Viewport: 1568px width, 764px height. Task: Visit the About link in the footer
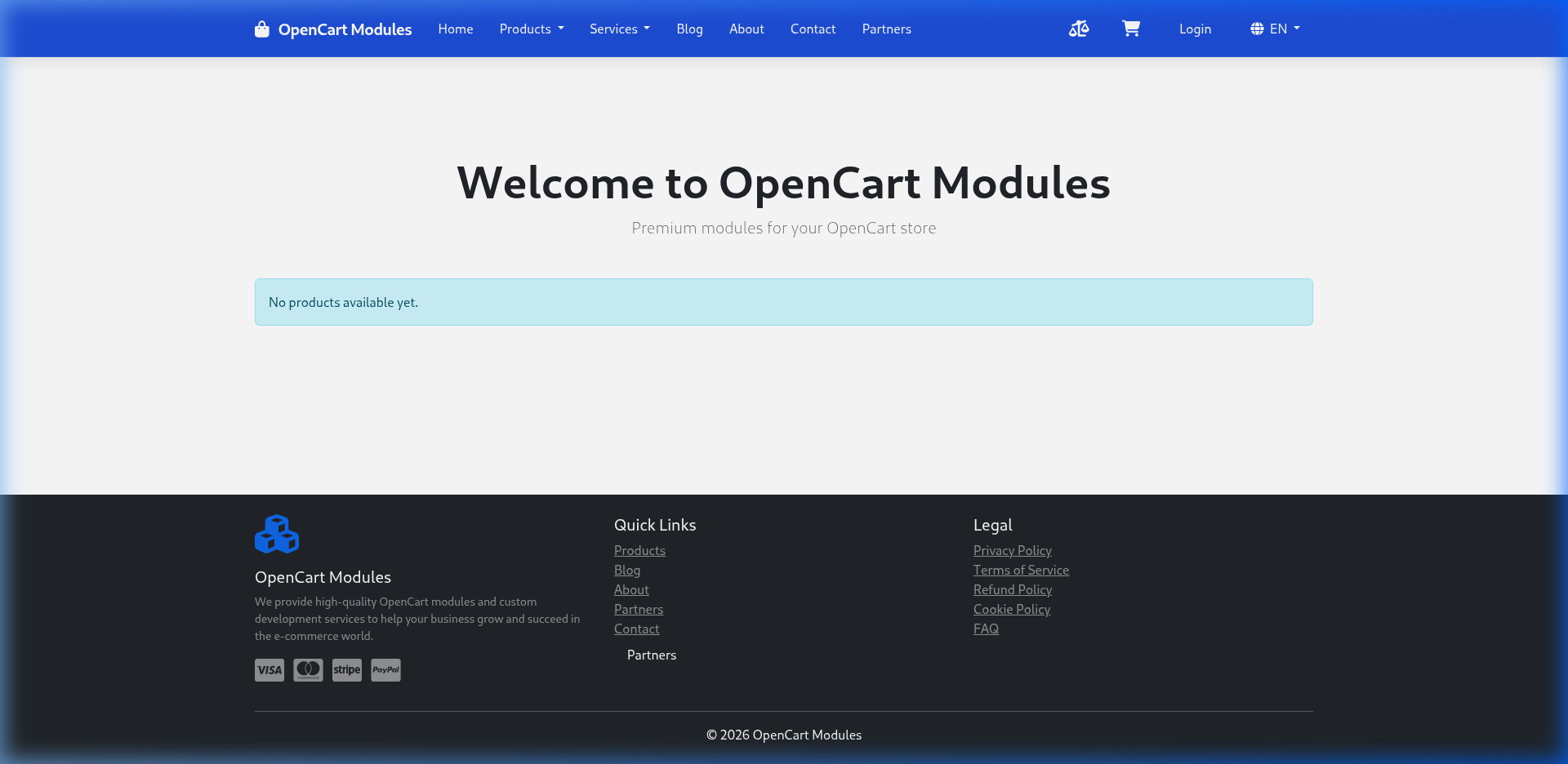tap(631, 590)
